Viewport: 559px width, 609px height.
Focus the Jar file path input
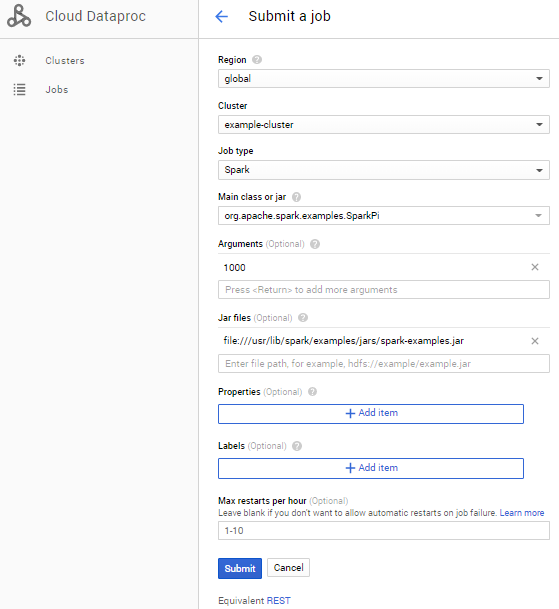[384, 364]
